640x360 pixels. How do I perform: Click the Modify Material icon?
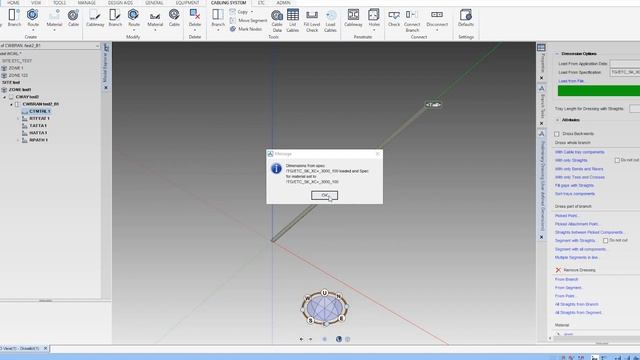pyautogui.click(x=155, y=16)
